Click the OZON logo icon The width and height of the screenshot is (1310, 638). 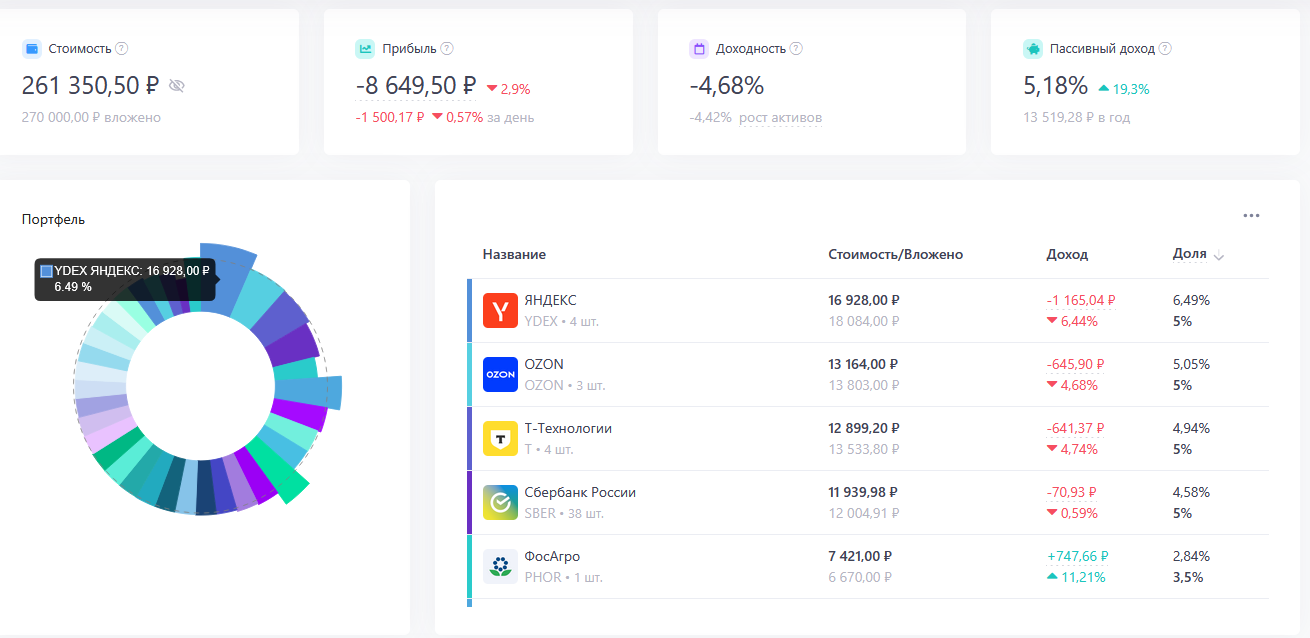coord(500,374)
